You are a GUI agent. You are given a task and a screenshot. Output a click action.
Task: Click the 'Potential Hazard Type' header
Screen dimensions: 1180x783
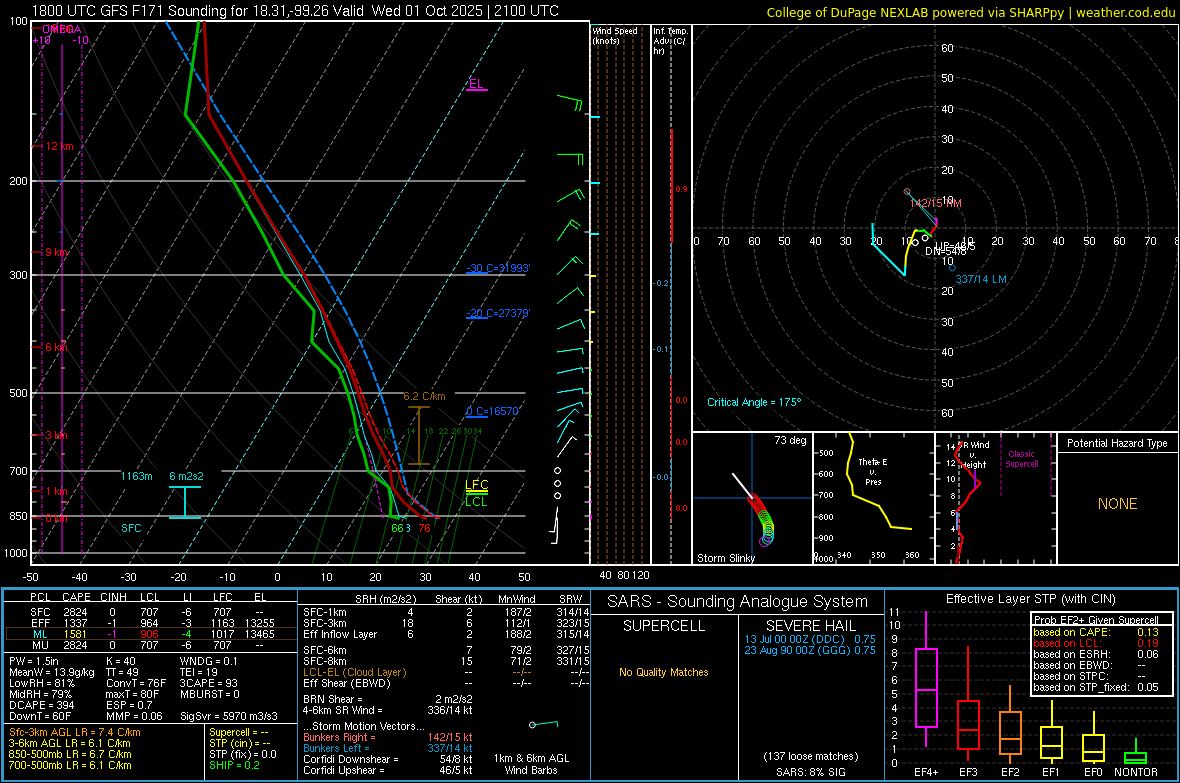(x=1117, y=443)
